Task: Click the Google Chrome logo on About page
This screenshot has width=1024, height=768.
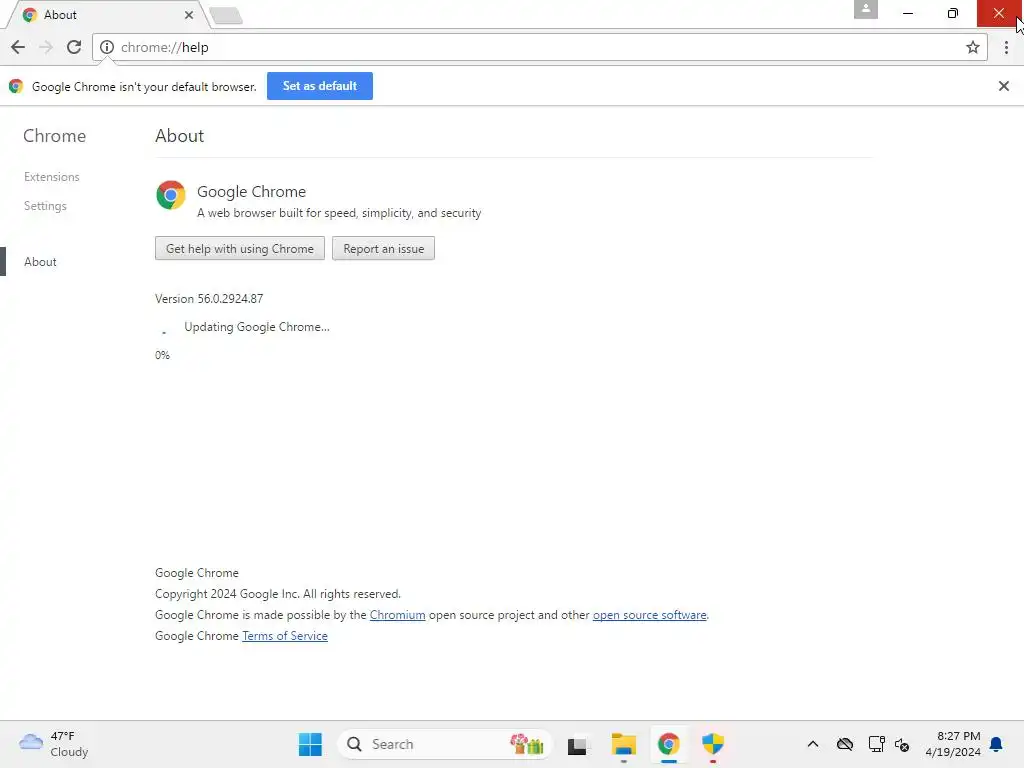Action: tap(170, 195)
